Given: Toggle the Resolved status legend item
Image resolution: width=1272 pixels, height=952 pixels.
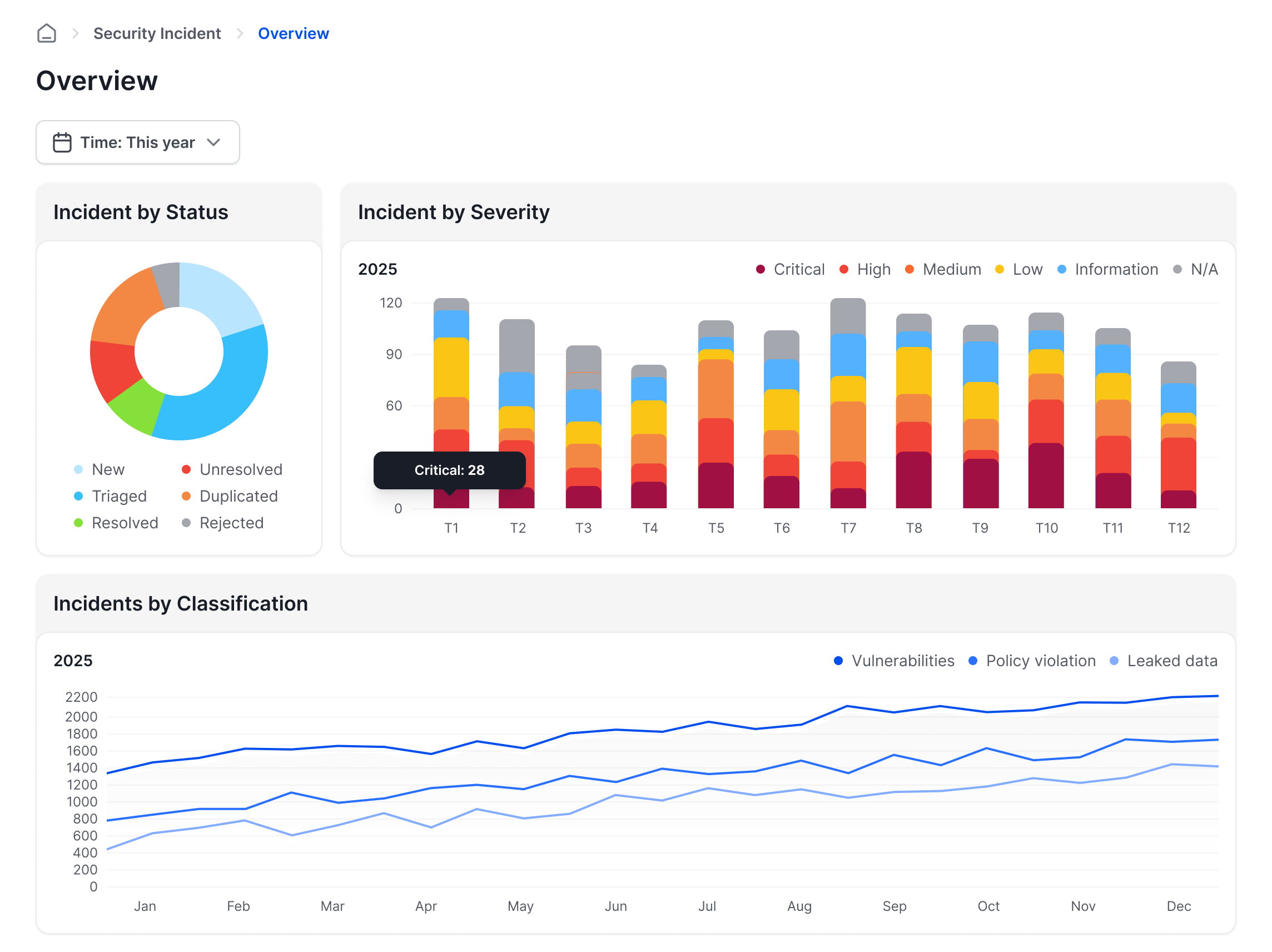Looking at the screenshot, I should tap(124, 523).
